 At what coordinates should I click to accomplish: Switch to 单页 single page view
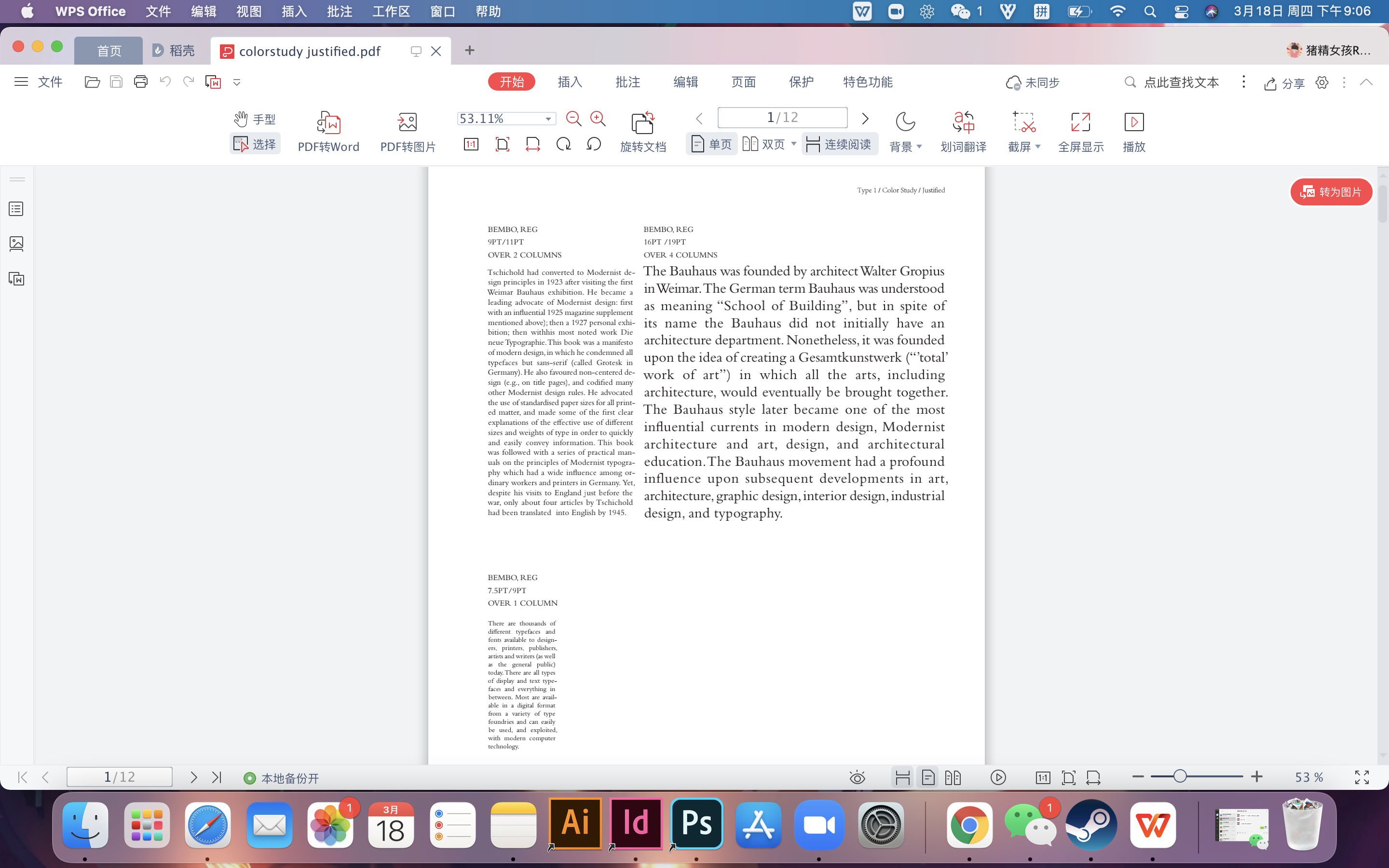(712, 144)
